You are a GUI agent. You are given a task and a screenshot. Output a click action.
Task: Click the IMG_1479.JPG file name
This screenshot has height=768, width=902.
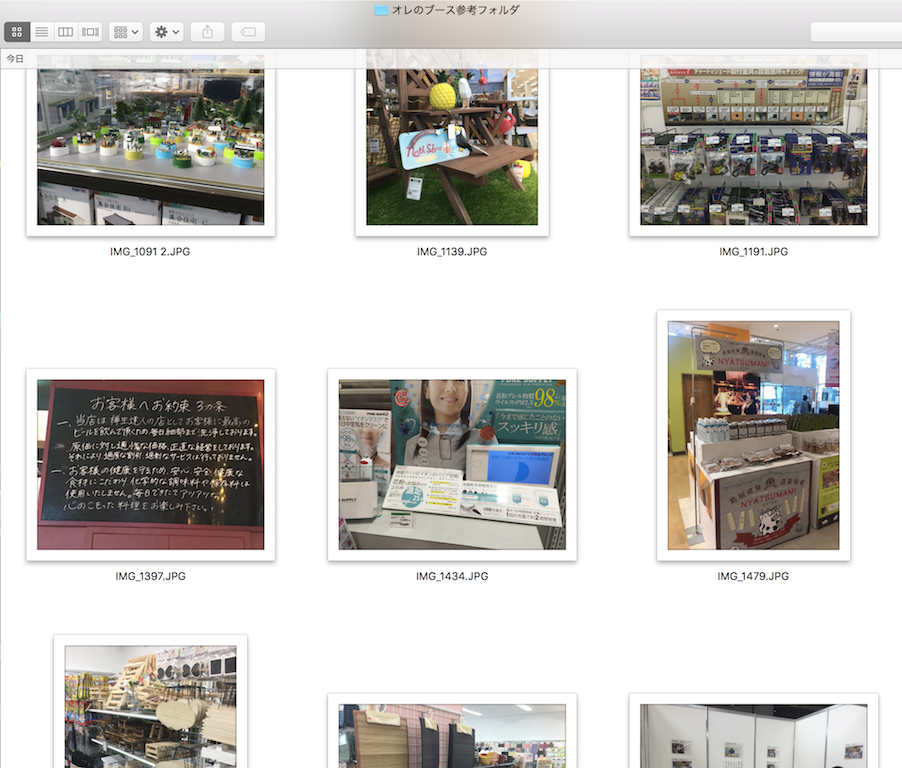click(753, 576)
